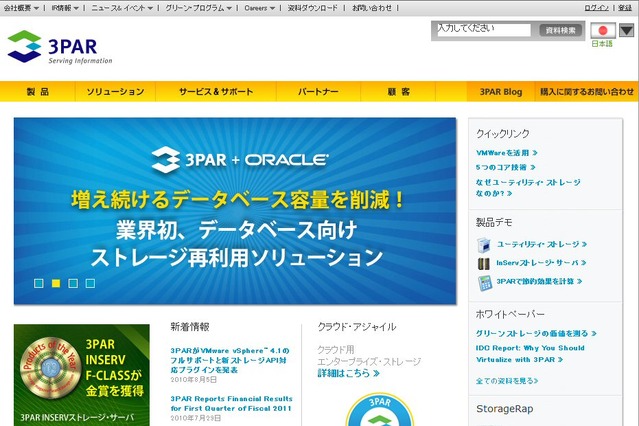Expand the ニュース&イベント menu
Screen dimensions: 639x426
122,8
